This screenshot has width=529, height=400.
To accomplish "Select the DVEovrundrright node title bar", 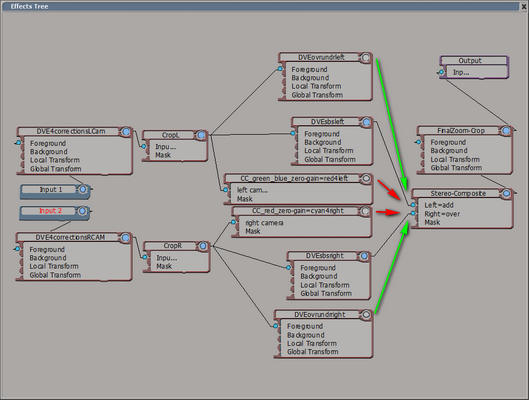I will click(318, 315).
